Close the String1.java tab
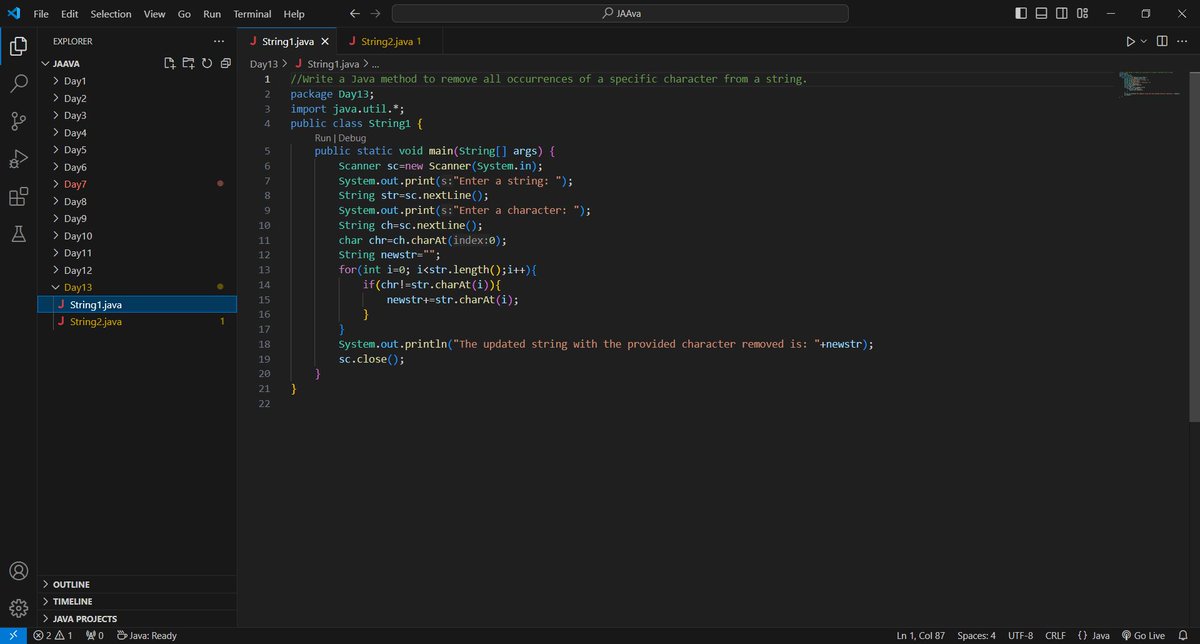Viewport: 1200px width, 644px height. (324, 42)
